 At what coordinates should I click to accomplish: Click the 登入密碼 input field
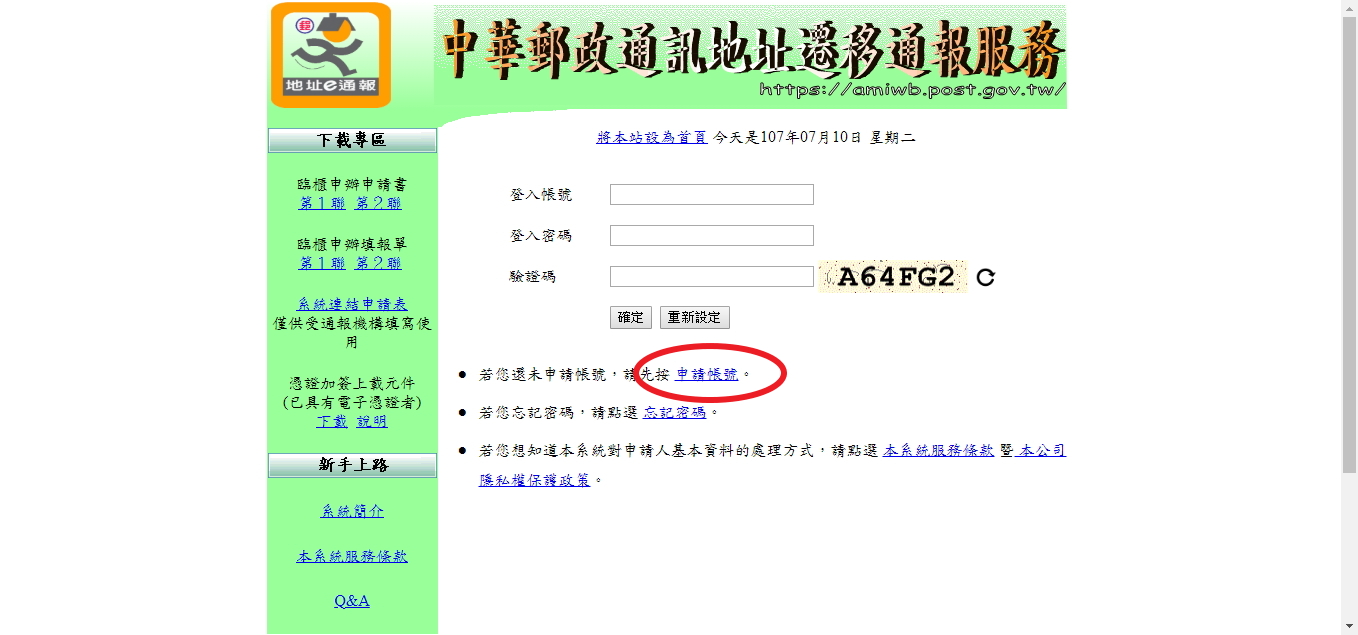[x=712, y=236]
